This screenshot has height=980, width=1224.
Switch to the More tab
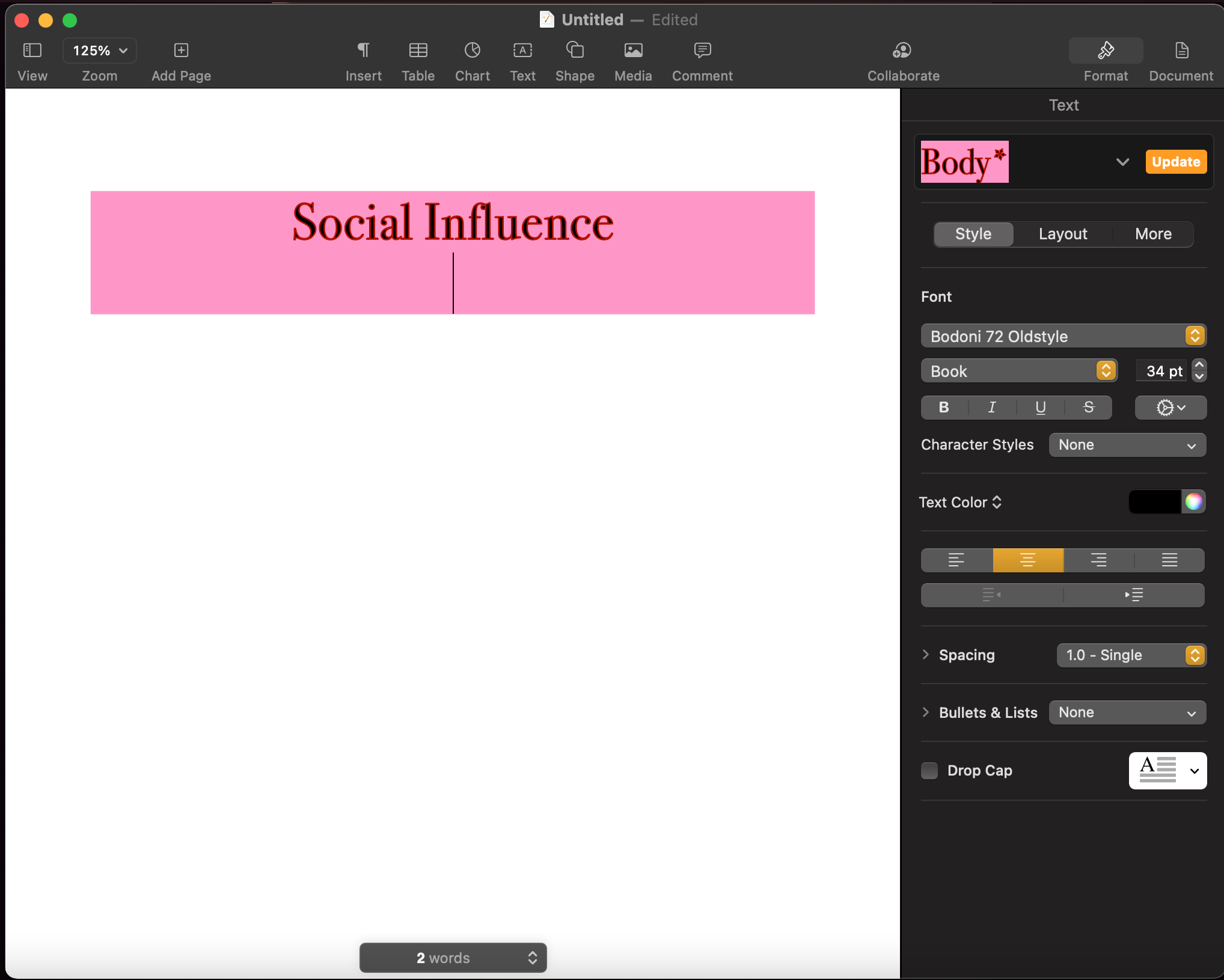[x=1152, y=234]
